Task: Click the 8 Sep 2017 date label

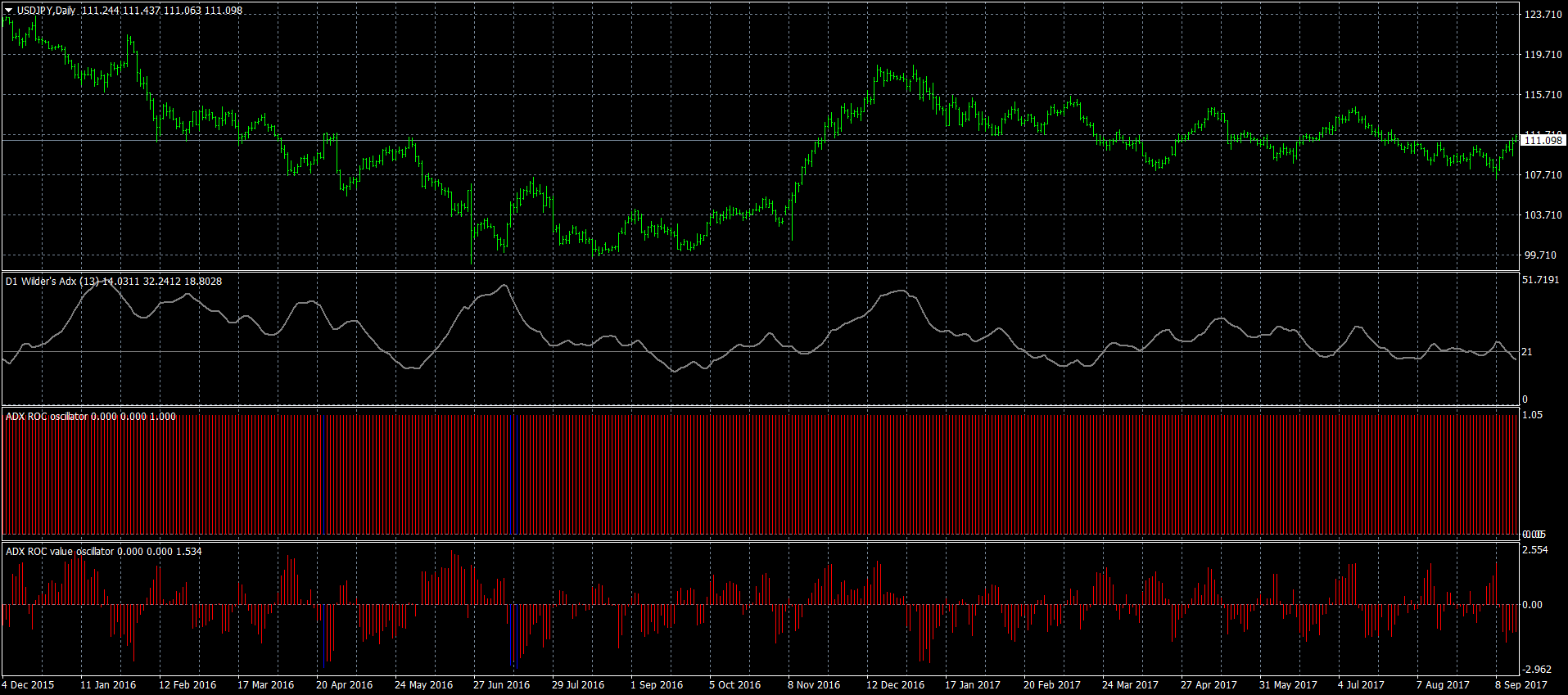Action: click(x=1522, y=685)
